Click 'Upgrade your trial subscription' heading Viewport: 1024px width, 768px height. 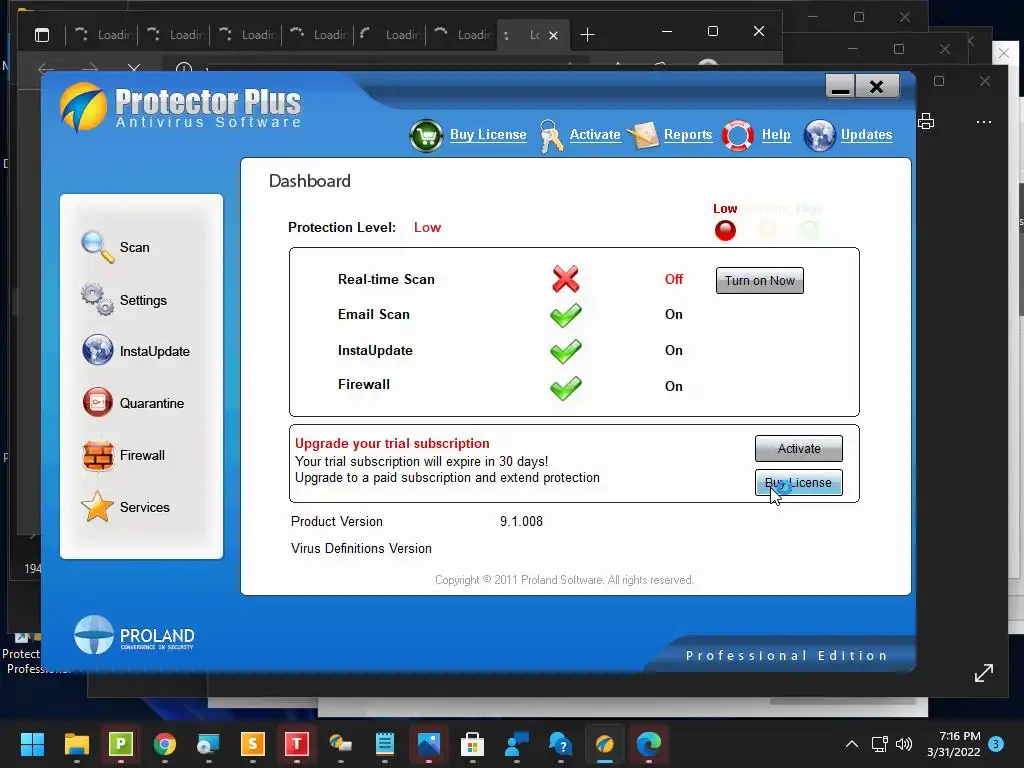(x=392, y=443)
